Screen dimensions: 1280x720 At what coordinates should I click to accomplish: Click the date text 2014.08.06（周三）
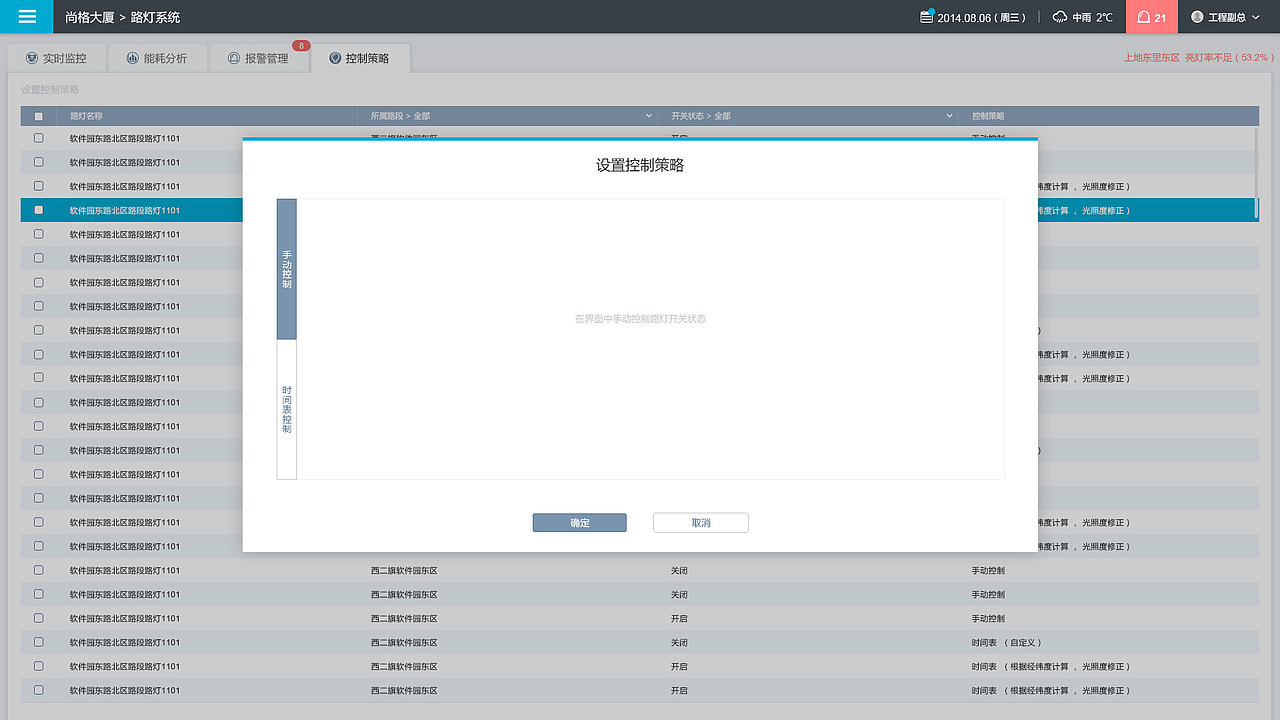pos(982,17)
